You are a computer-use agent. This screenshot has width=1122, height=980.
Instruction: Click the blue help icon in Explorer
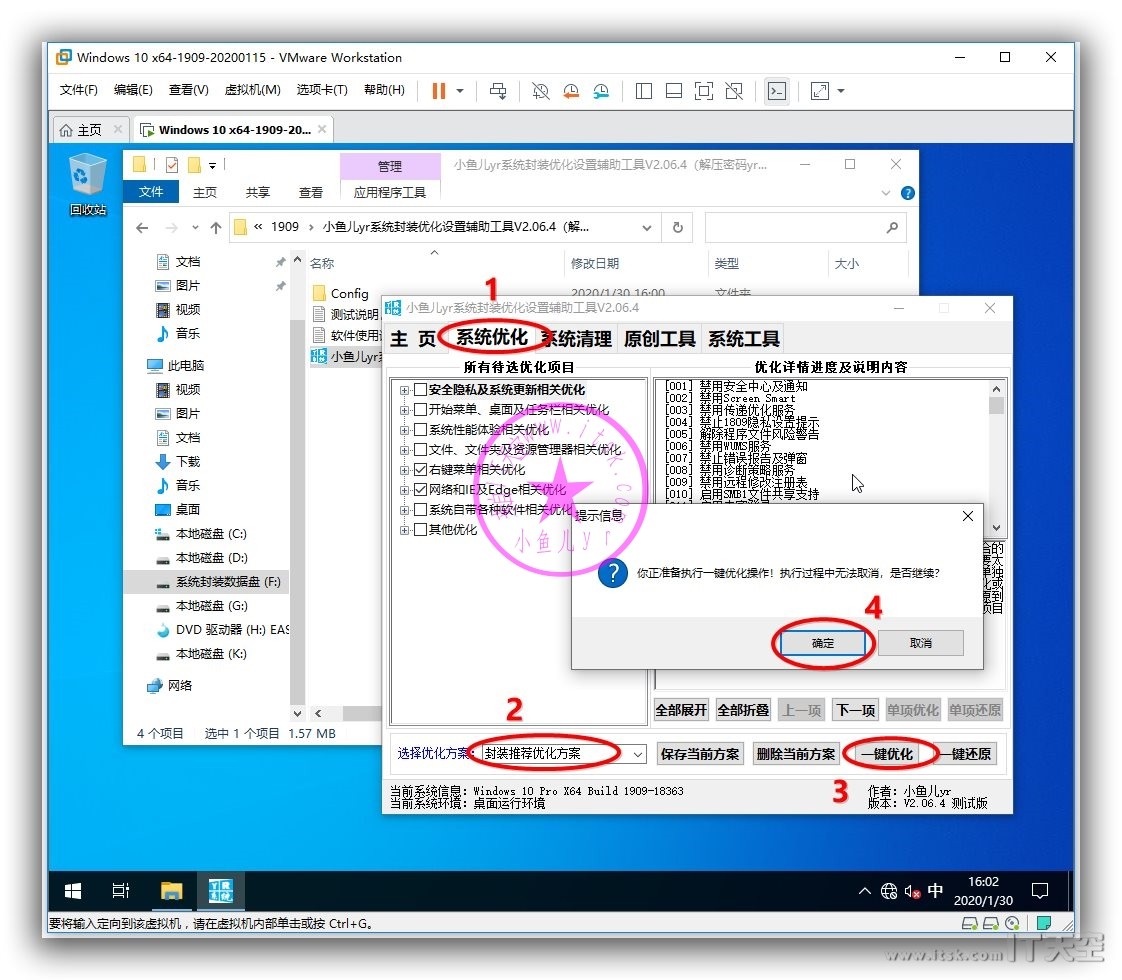(x=907, y=193)
